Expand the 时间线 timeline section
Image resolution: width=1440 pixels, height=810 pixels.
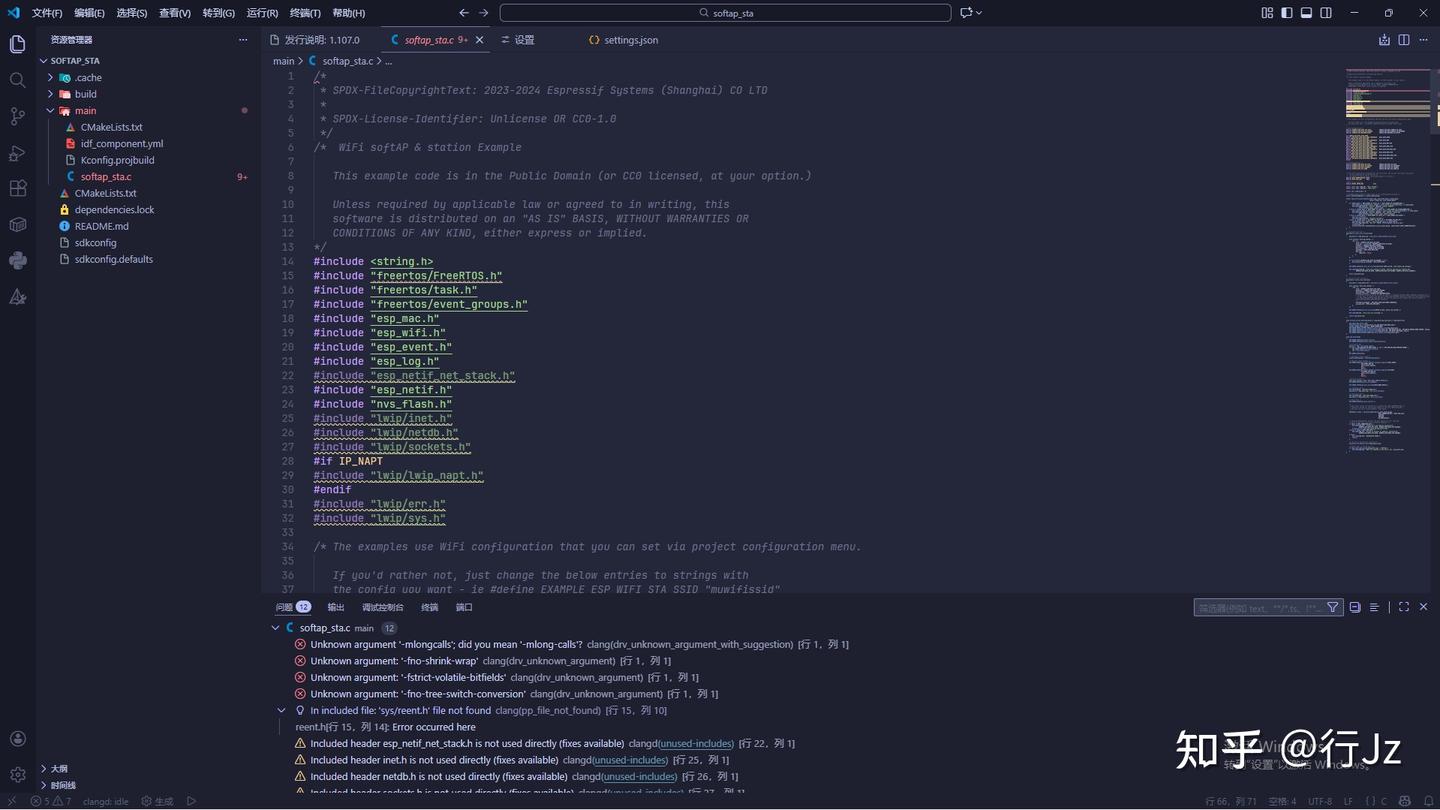(44, 786)
